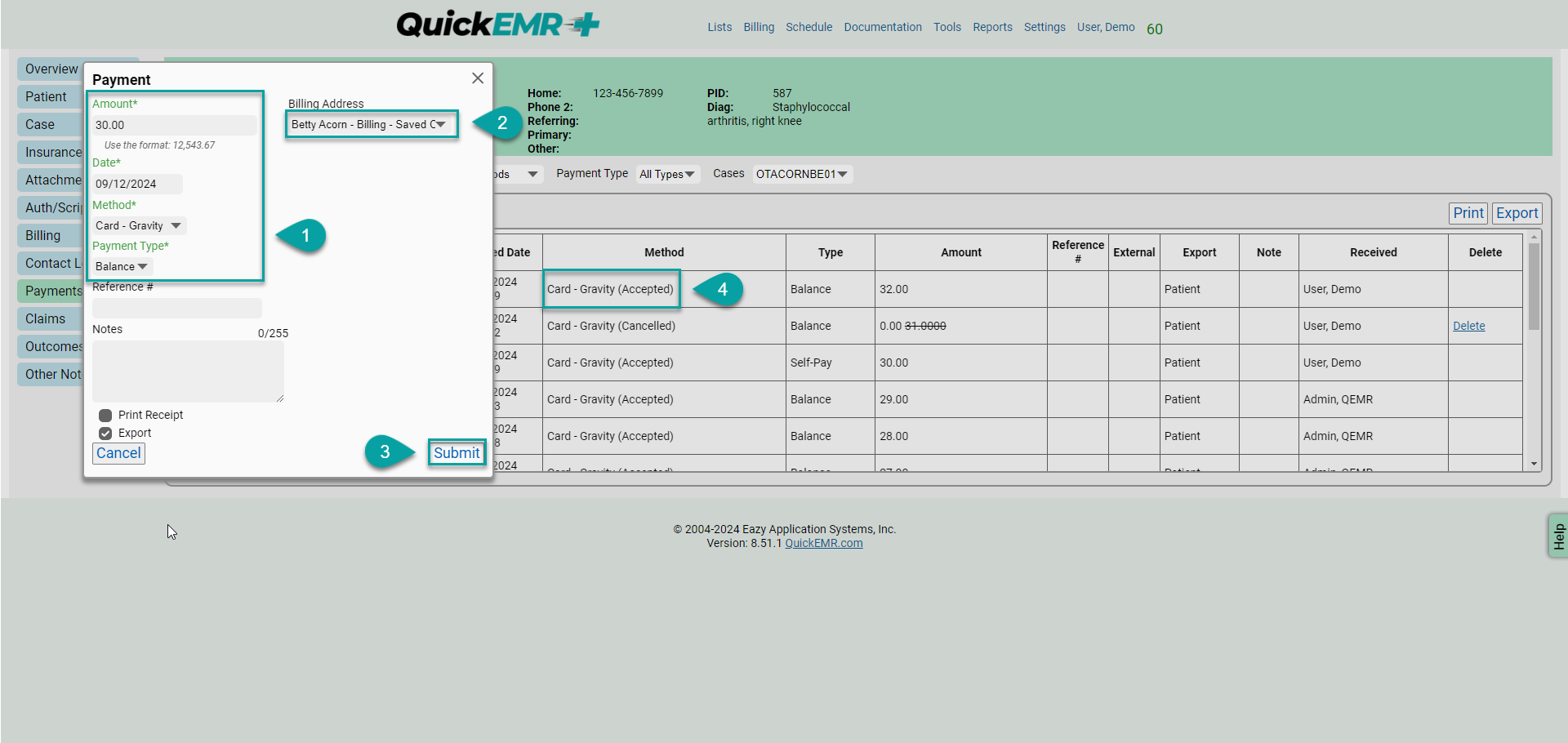
Task: Click the Type column header
Action: (831, 252)
